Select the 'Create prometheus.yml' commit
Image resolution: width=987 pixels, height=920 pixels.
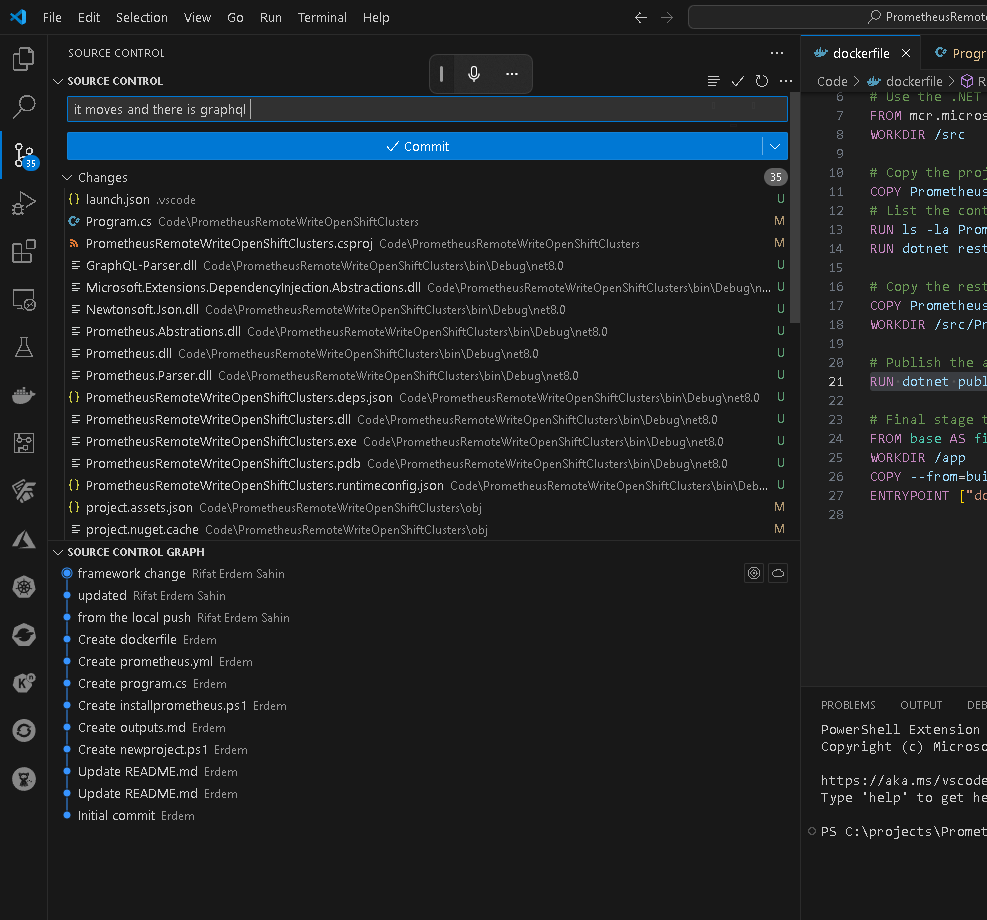tap(422, 661)
